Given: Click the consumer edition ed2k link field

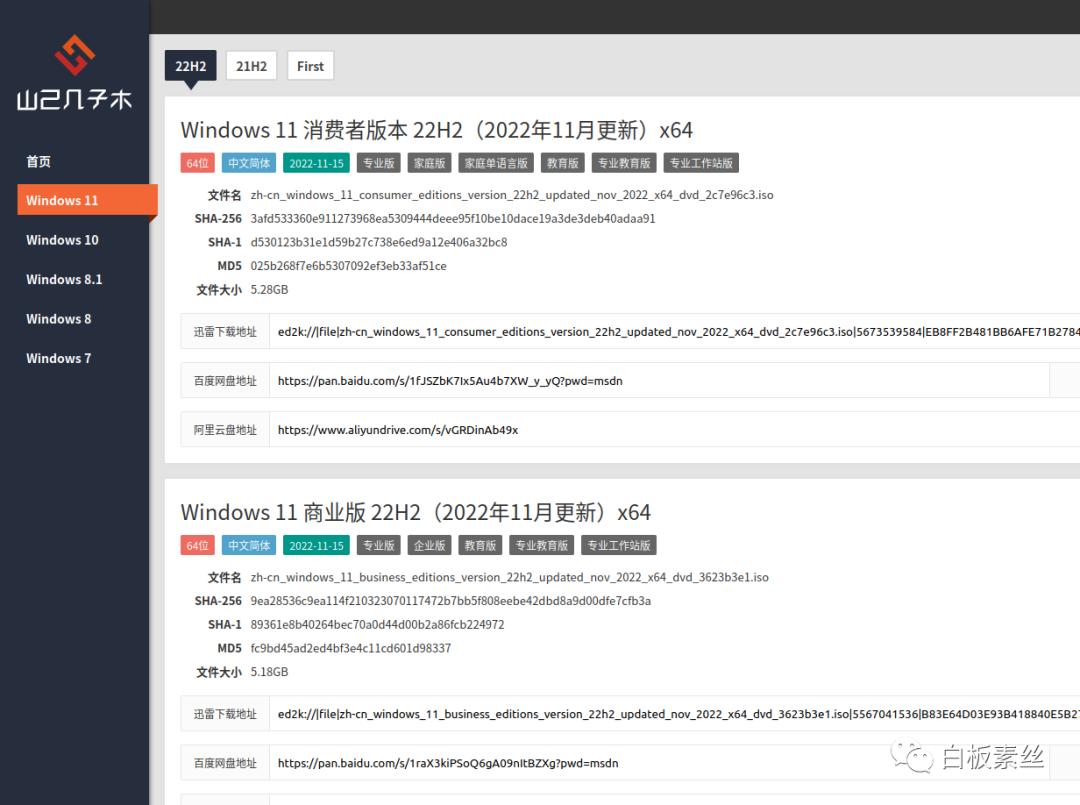Looking at the screenshot, I should click(x=675, y=332).
